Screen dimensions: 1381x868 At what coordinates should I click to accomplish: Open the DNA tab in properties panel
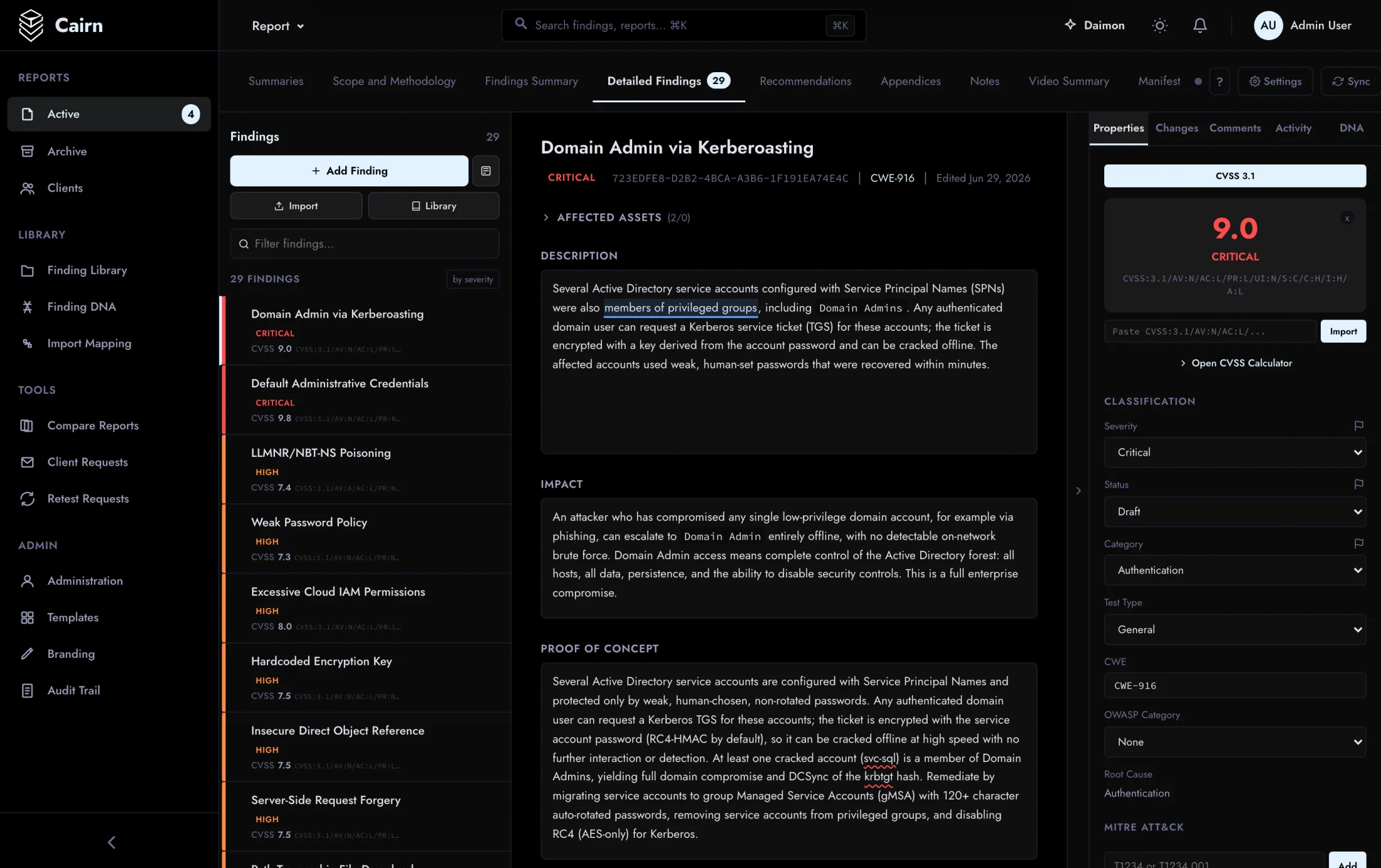tap(1351, 128)
